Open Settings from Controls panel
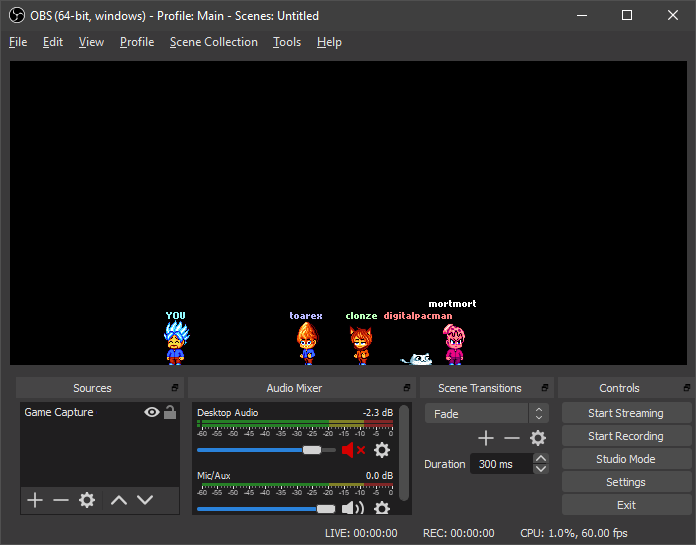This screenshot has width=696, height=545. pos(626,482)
